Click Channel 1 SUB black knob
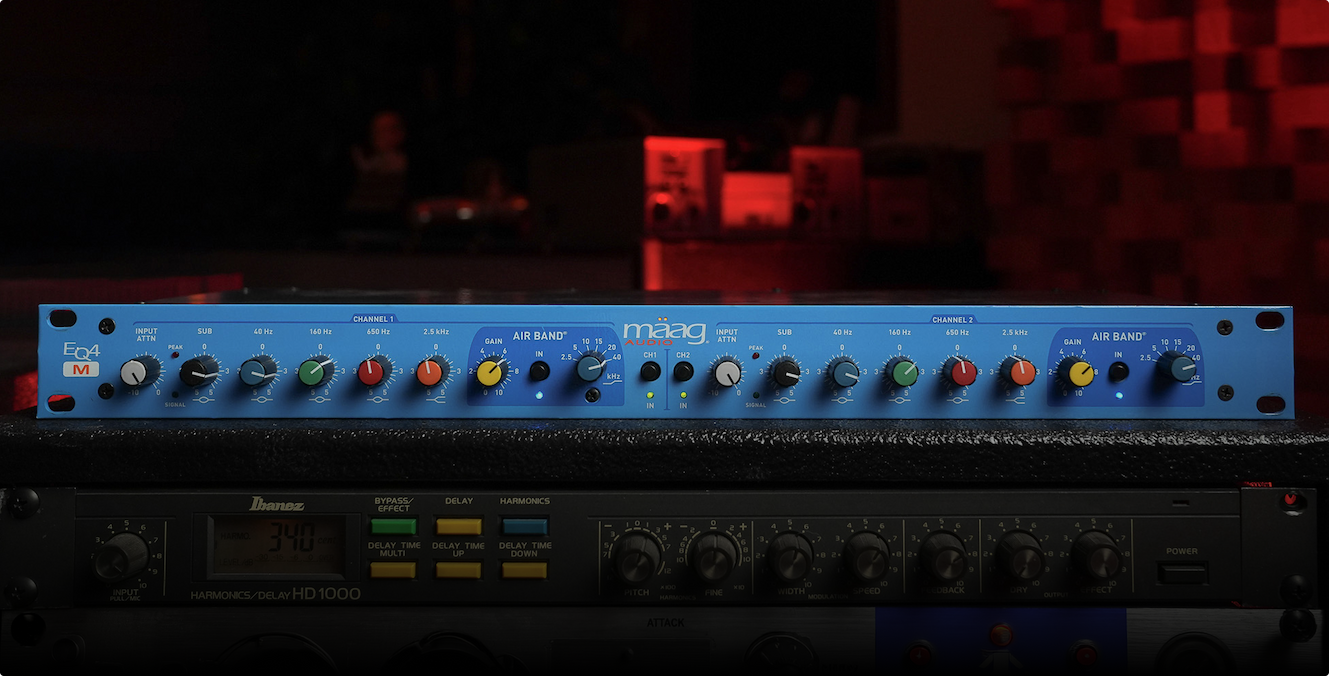This screenshot has width=1329, height=676. (x=198, y=372)
